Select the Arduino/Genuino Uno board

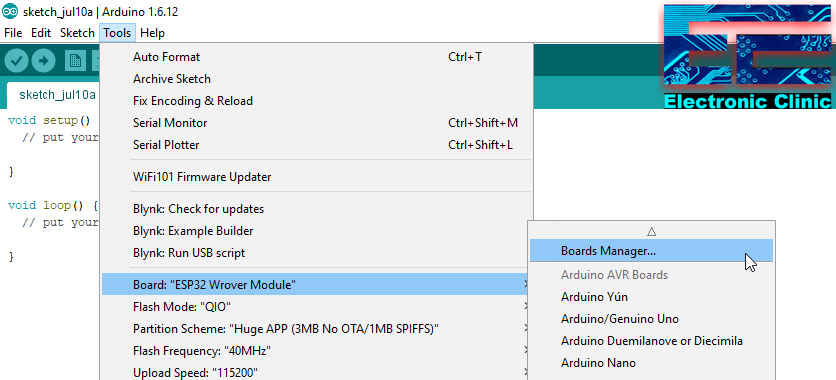pos(651,319)
